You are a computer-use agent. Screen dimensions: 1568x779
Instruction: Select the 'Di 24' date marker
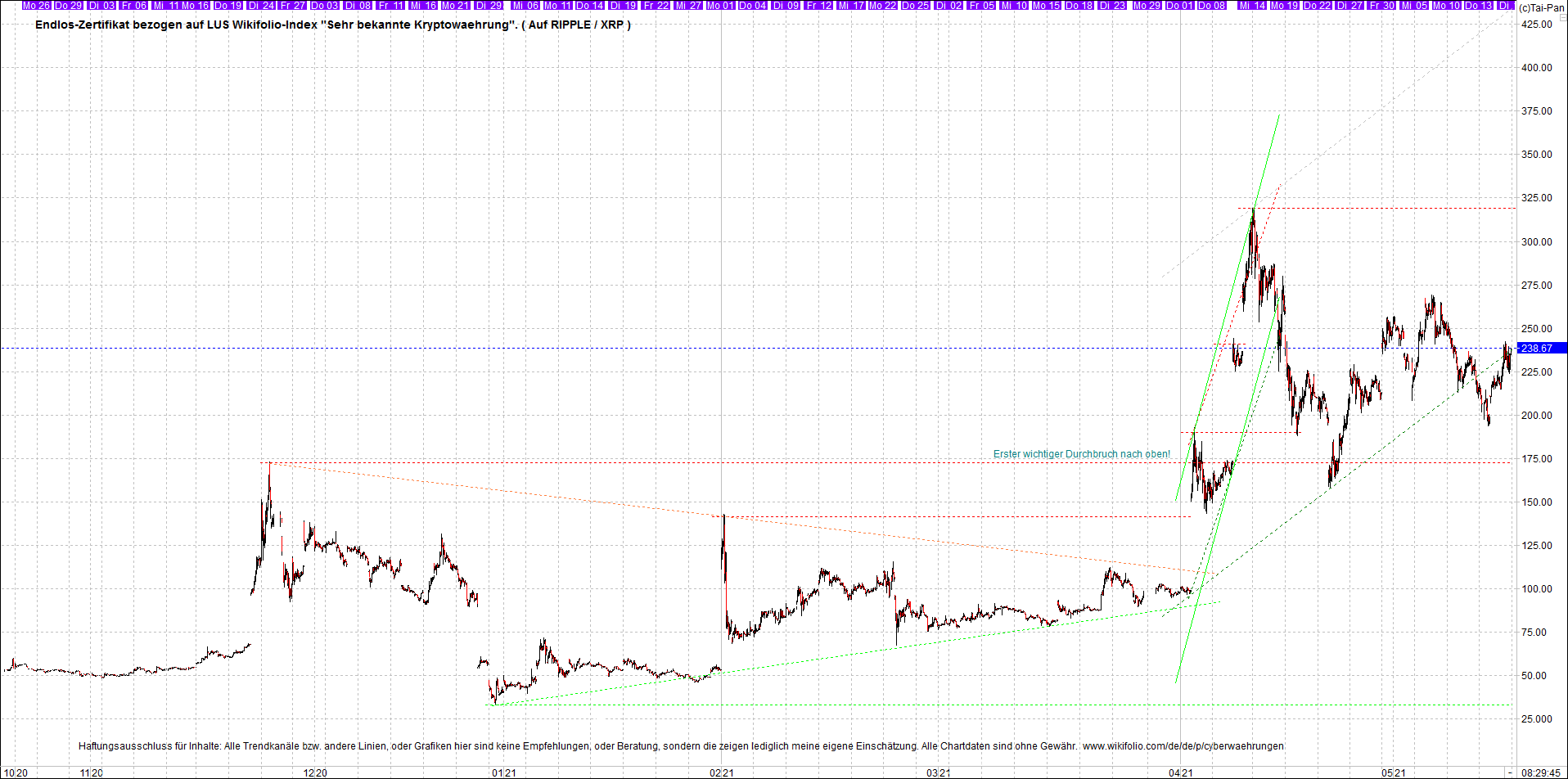[262, 5]
